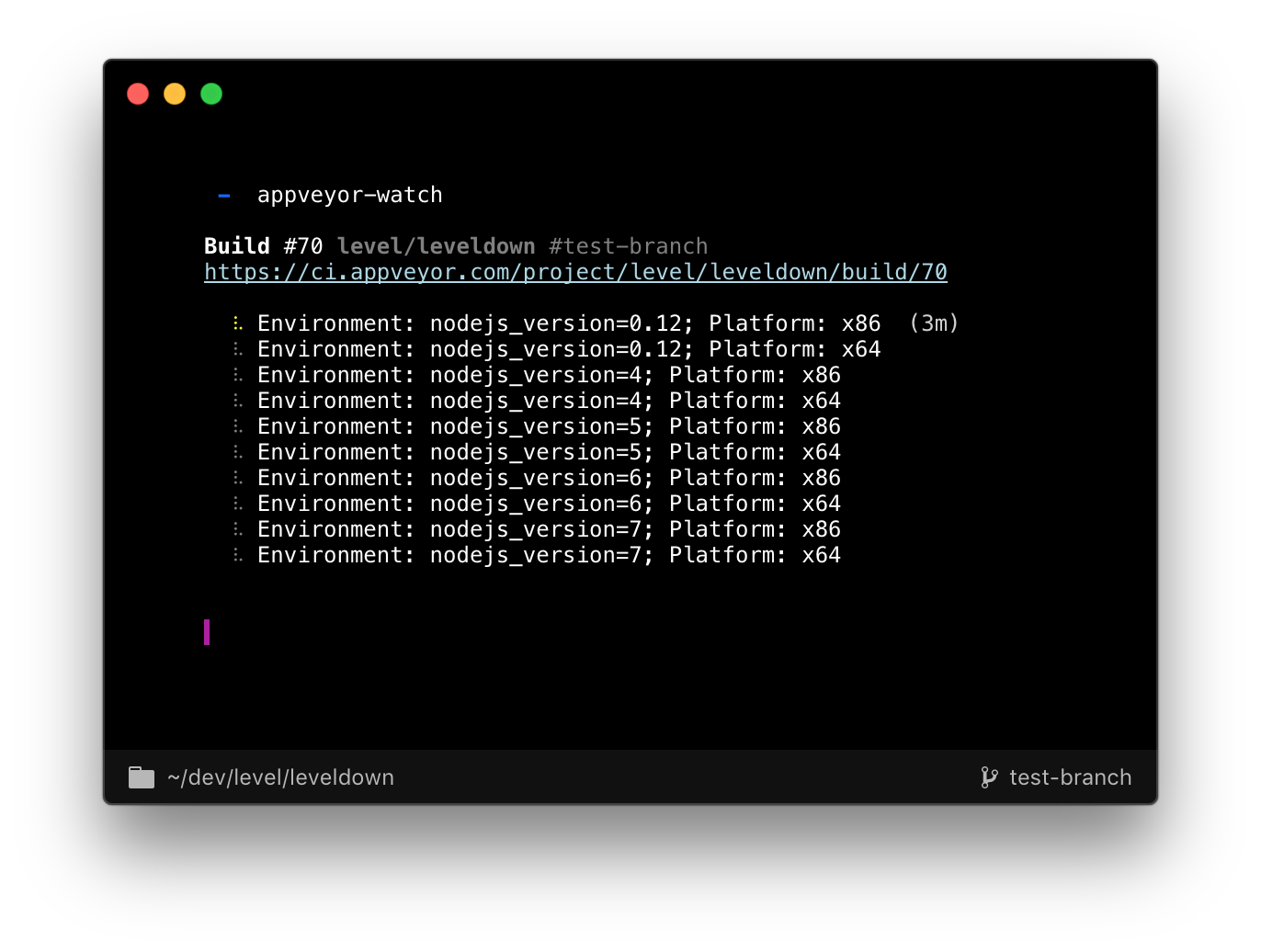Viewport: 1261px width, 952px height.
Task: Click the yellow spinner beside nodejs_version=0.12 x86
Action: coord(238,323)
